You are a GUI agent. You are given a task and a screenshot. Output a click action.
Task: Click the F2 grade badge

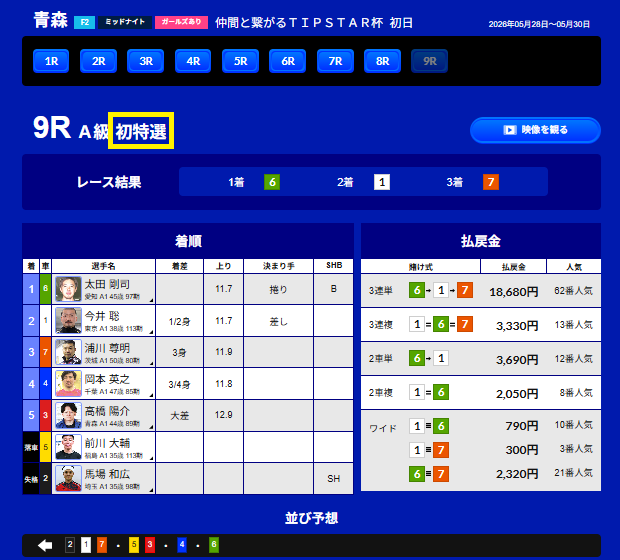pyautogui.click(x=85, y=22)
